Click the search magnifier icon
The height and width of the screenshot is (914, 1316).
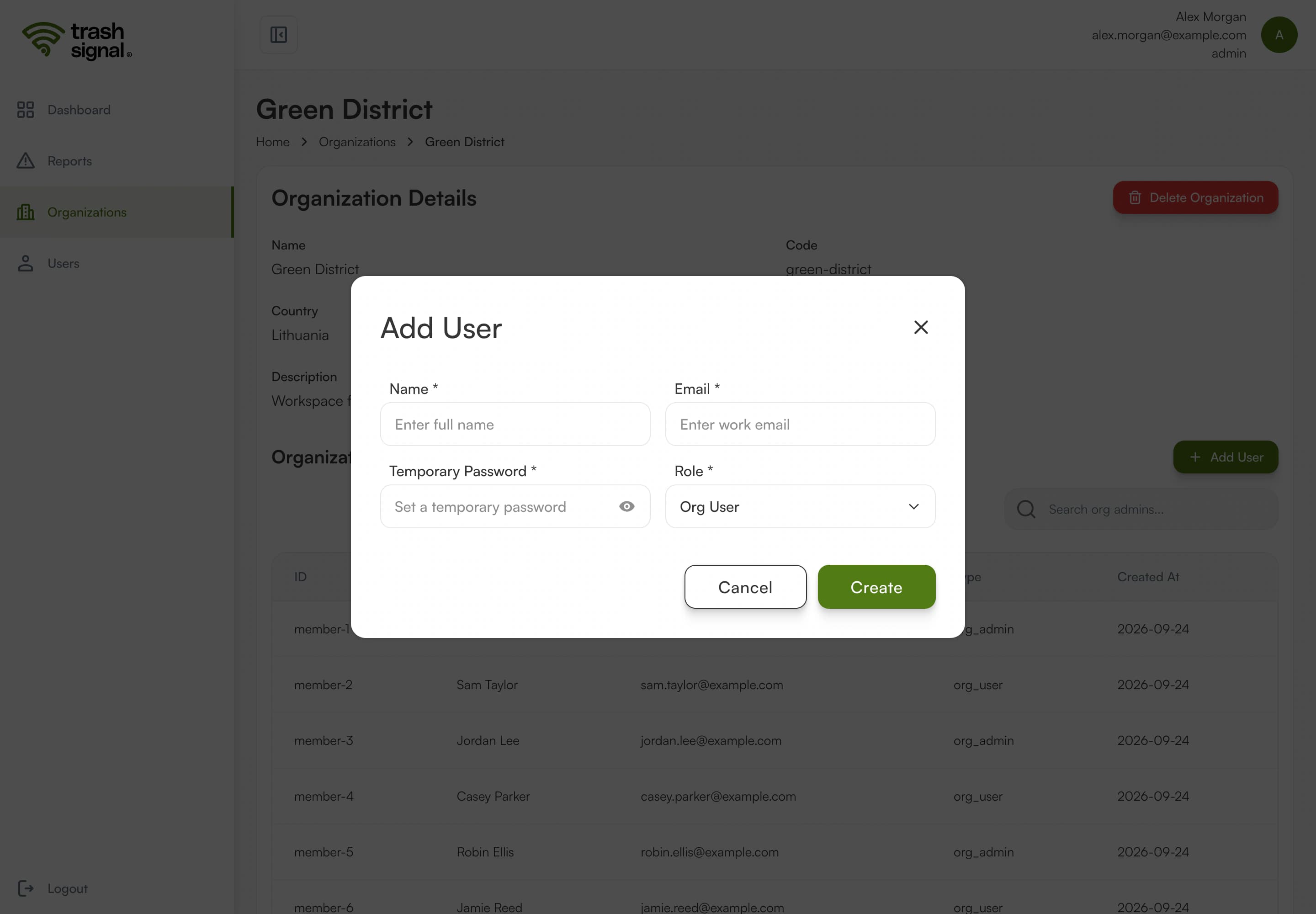pos(1026,509)
